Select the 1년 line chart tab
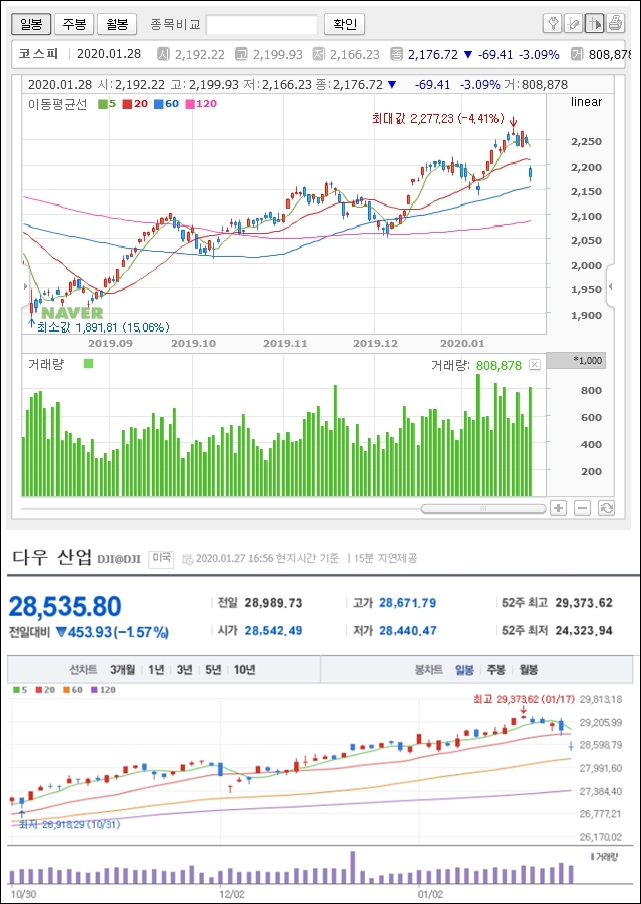 pyautogui.click(x=156, y=669)
